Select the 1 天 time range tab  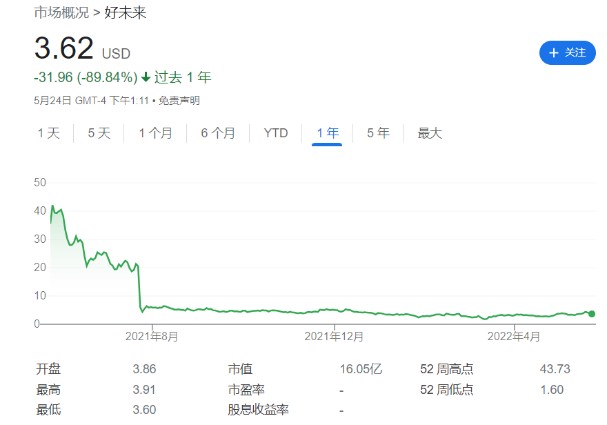tap(49, 133)
